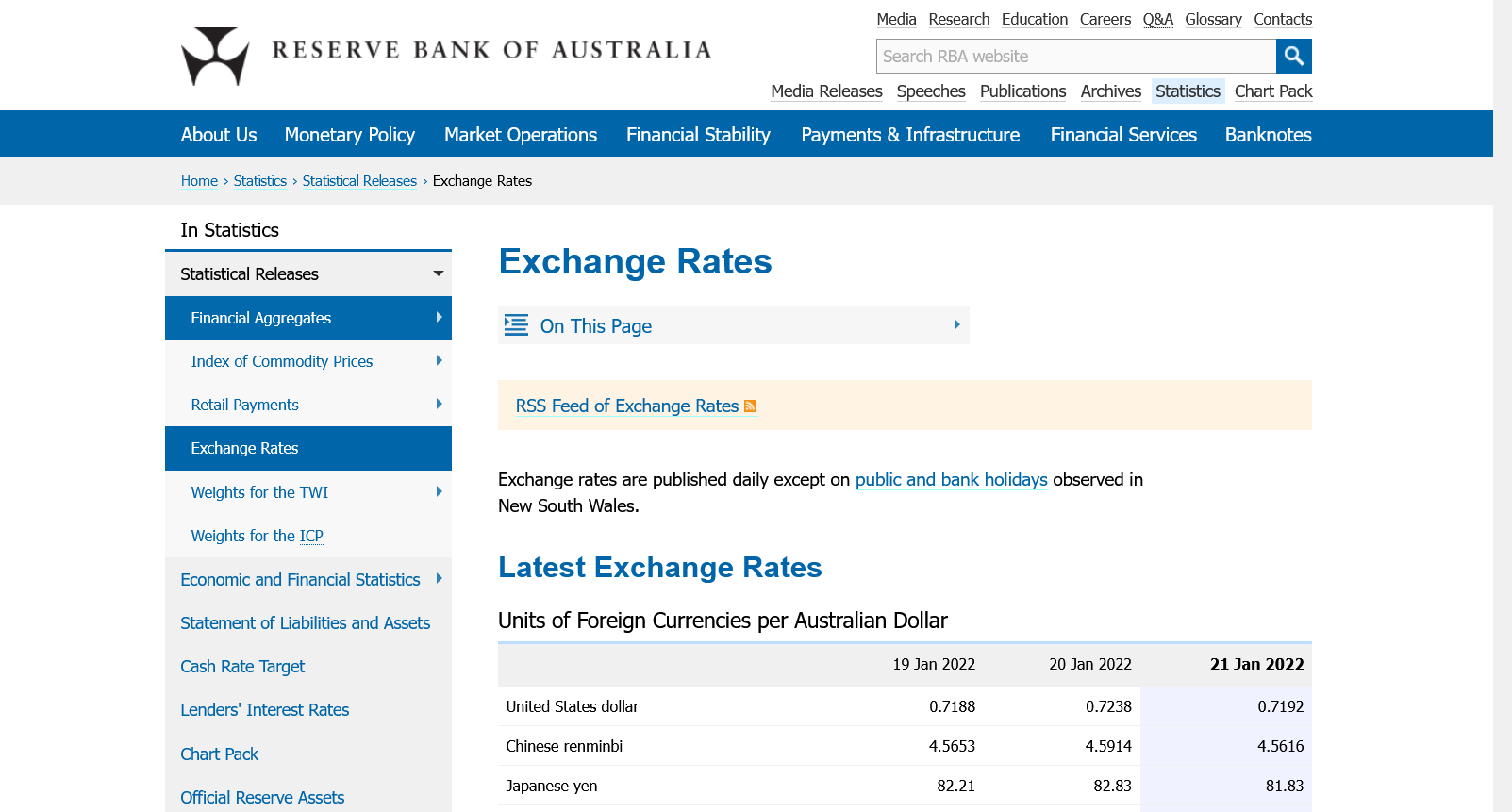Screen dimensions: 1512x812
Task: Click the orange RSS feed icon
Action: point(750,406)
